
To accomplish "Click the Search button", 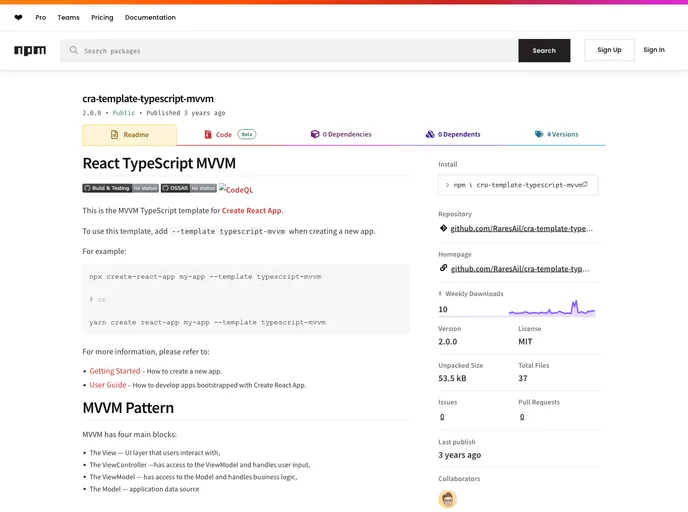I will (x=544, y=50).
